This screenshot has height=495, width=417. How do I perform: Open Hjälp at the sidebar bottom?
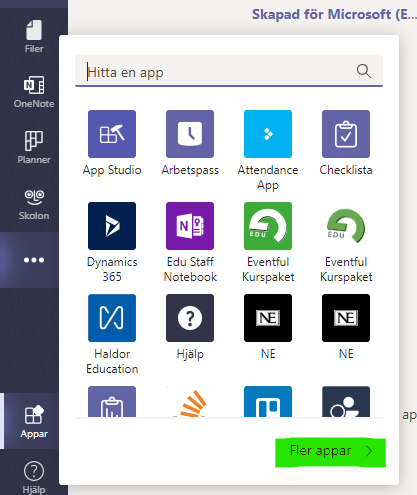[34, 477]
